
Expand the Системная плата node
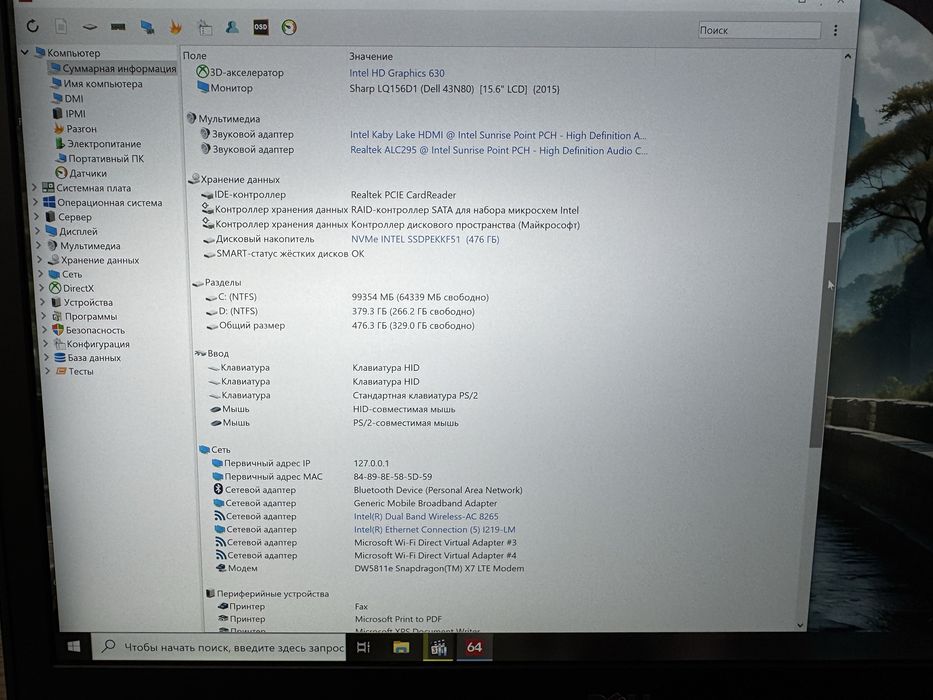[35, 188]
